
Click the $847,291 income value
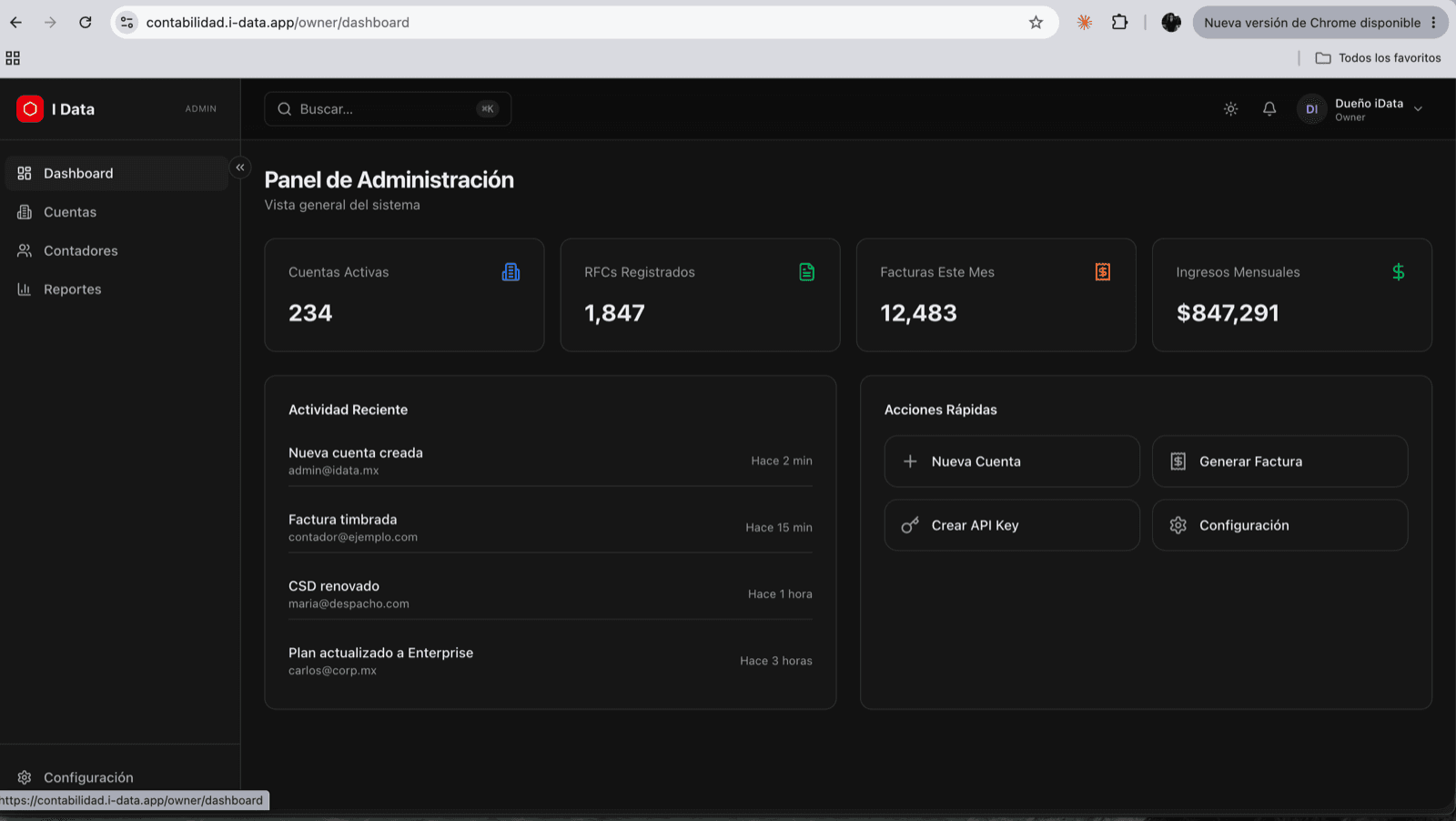pyautogui.click(x=1228, y=313)
